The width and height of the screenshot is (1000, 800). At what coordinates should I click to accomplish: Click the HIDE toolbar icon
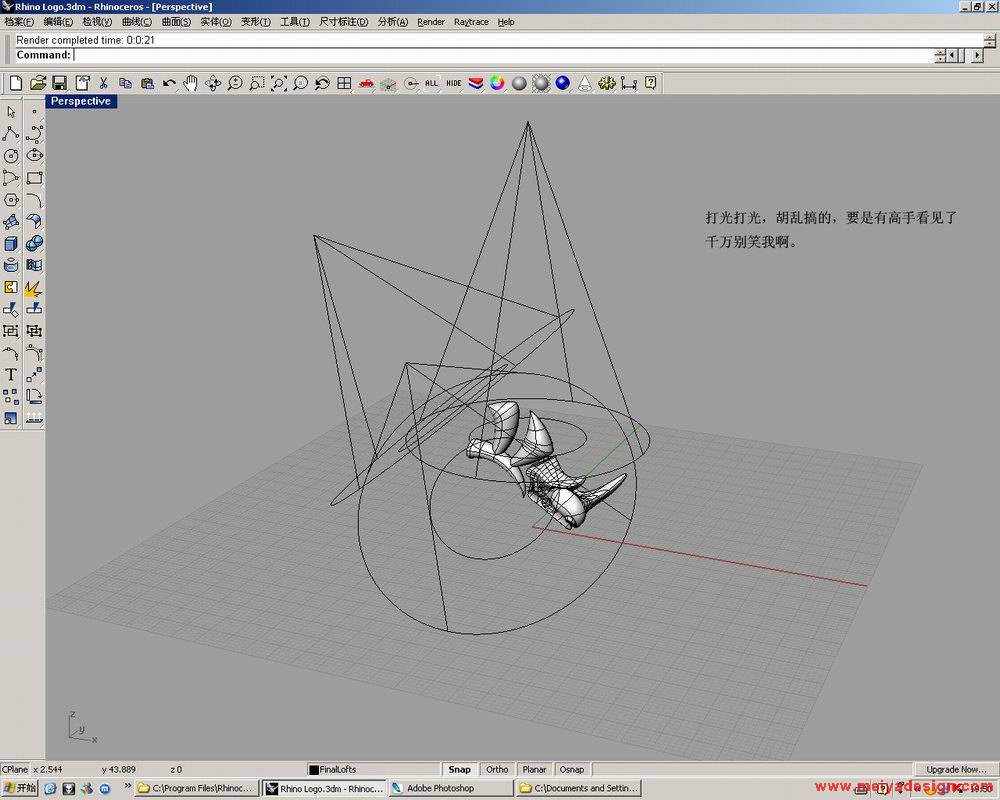(453, 83)
